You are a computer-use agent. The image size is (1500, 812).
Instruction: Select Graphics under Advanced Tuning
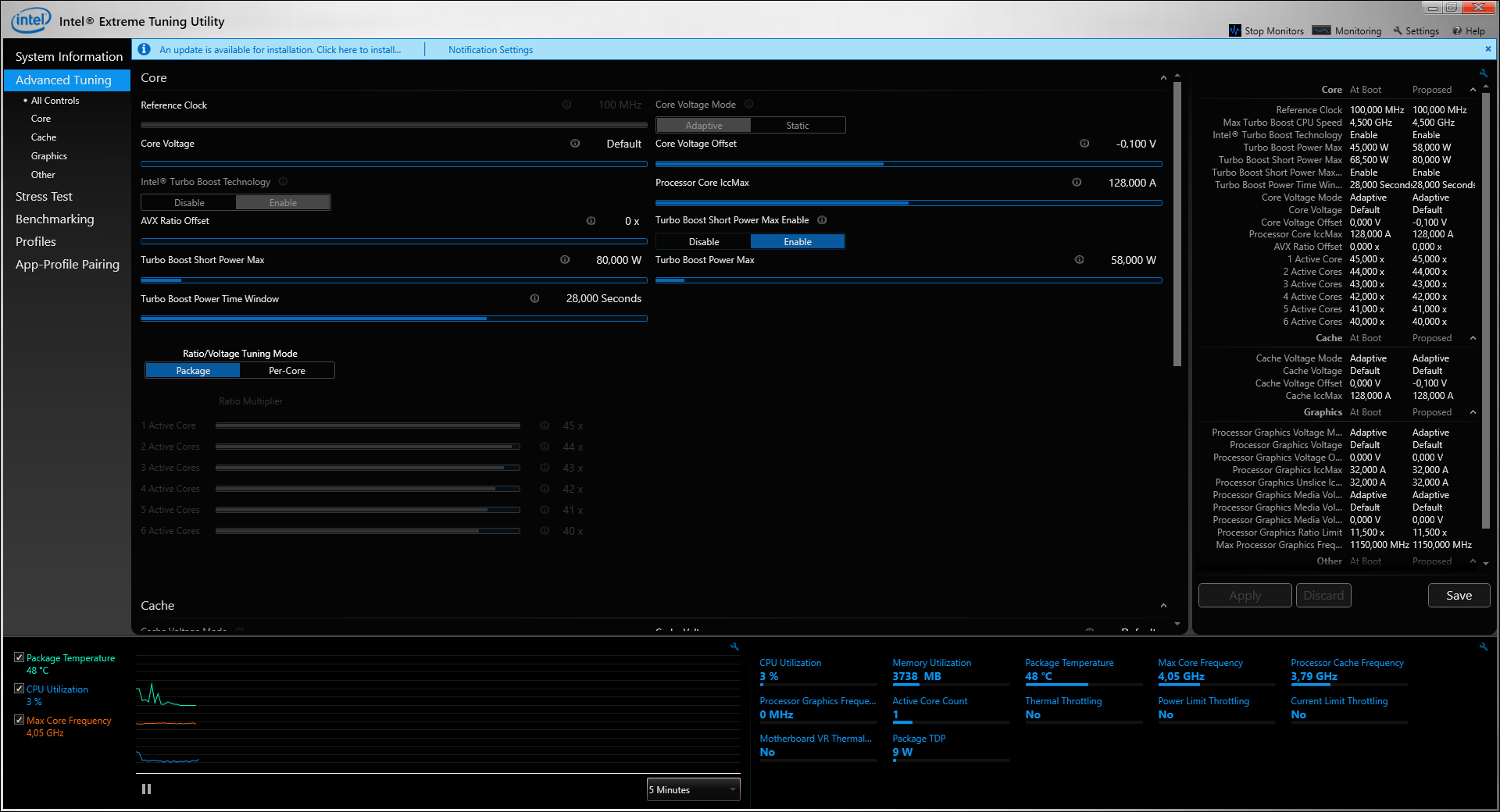(49, 156)
